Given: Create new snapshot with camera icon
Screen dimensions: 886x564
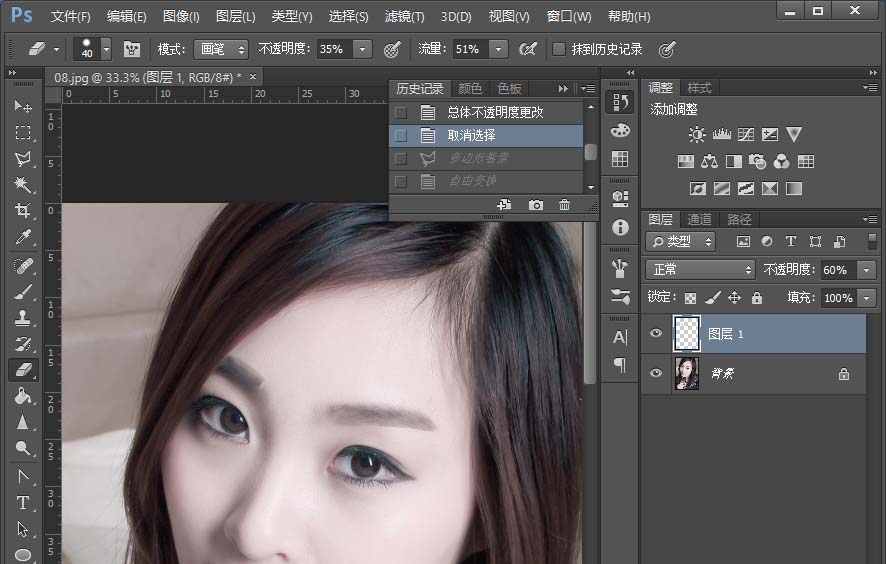Looking at the screenshot, I should [x=536, y=205].
